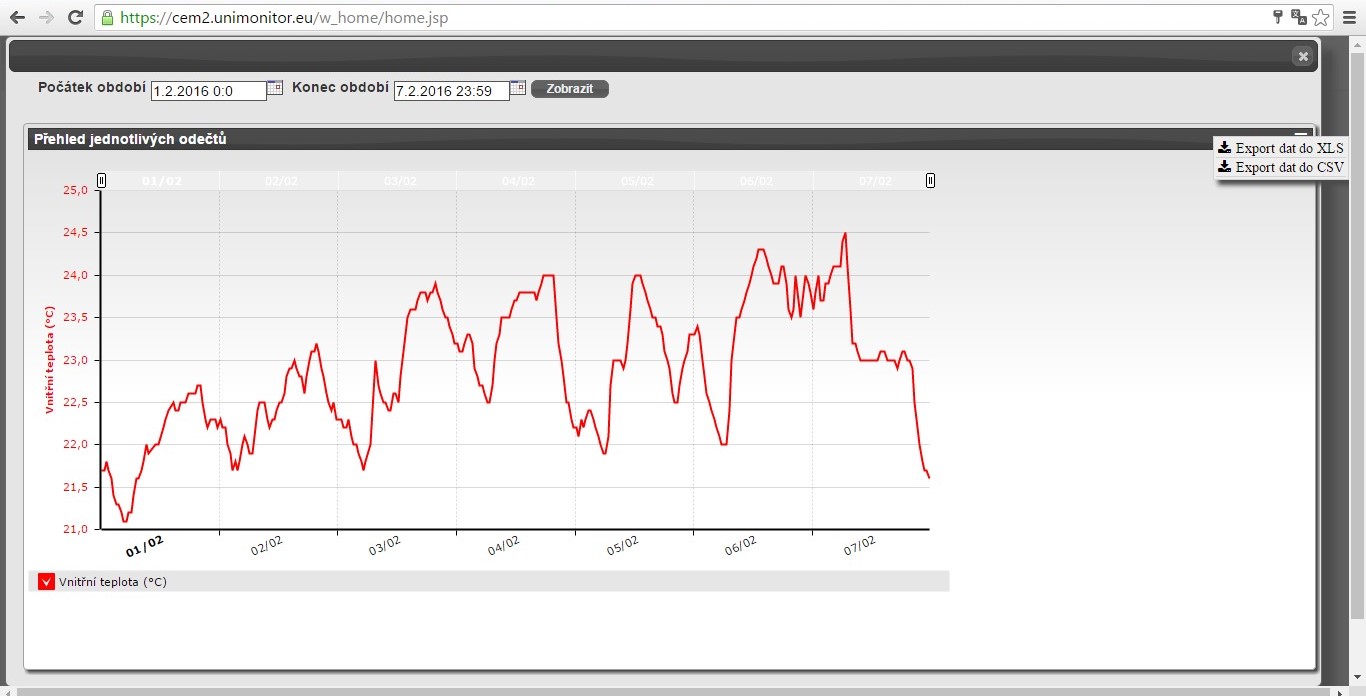Select 02/02 in the top range bar
This screenshot has height=696, width=1366.
[281, 181]
